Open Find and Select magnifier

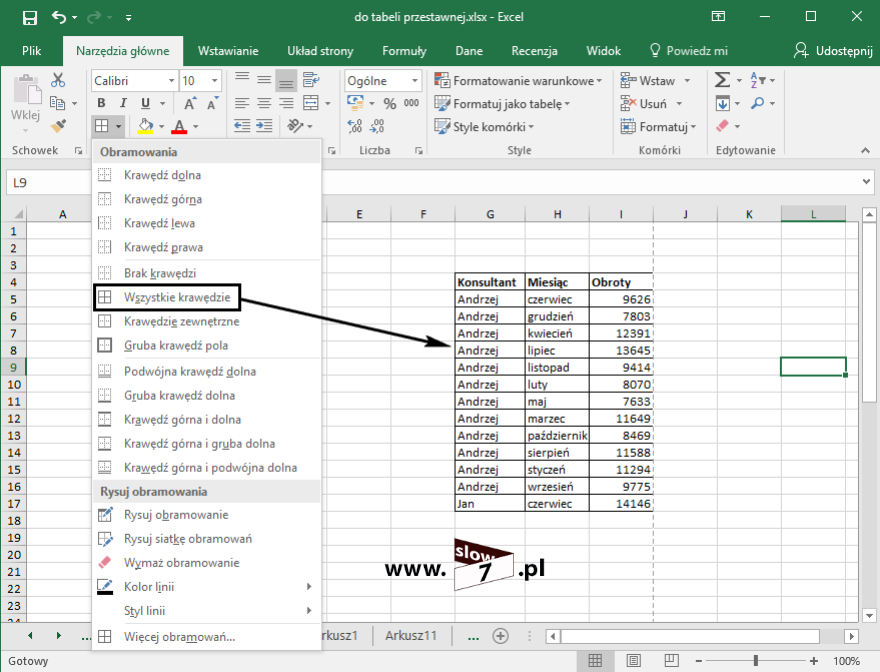click(758, 103)
